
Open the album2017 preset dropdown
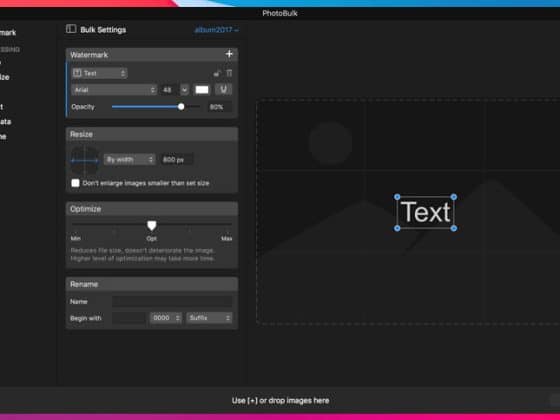pyautogui.click(x=216, y=30)
